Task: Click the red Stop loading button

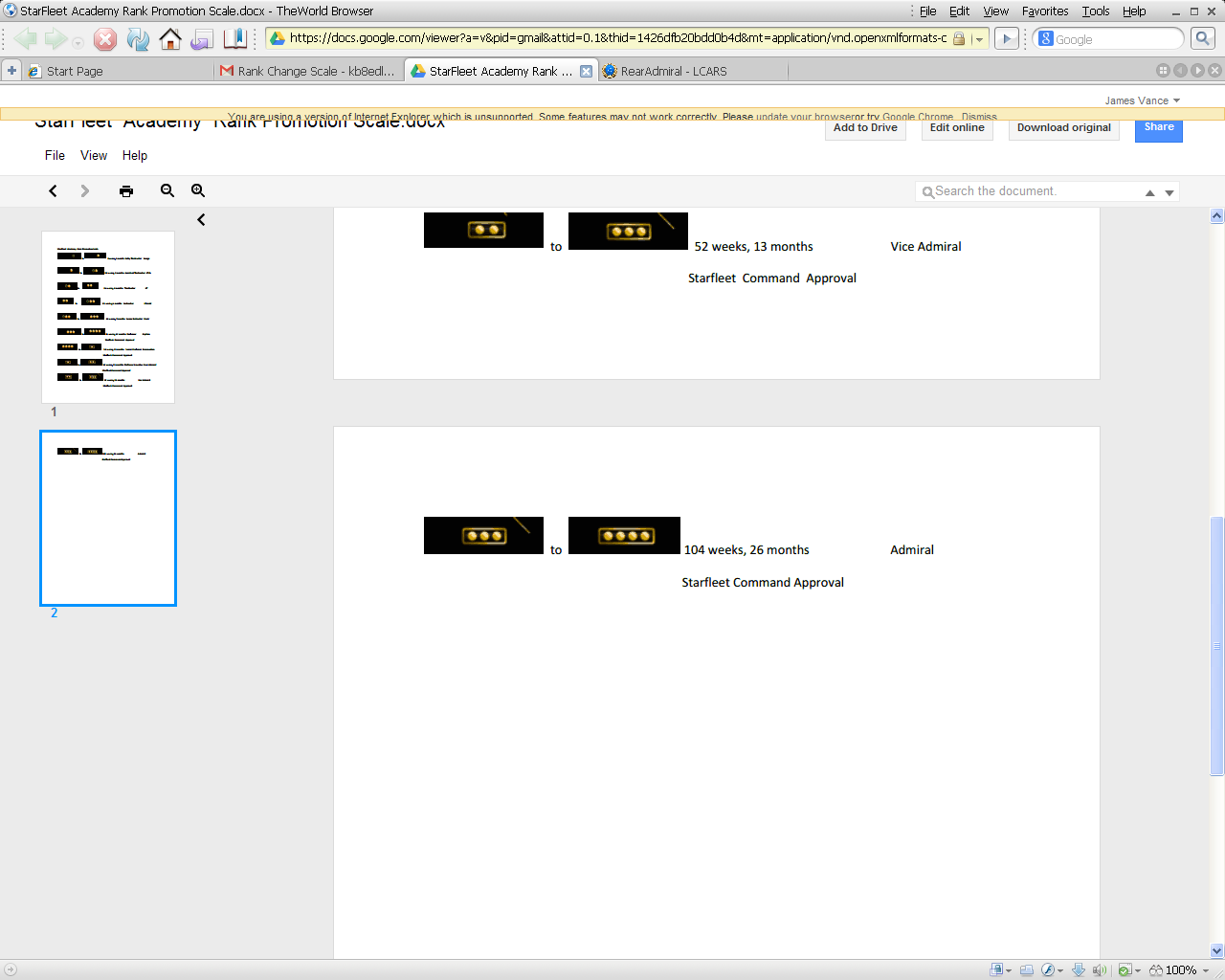Action: [105, 38]
